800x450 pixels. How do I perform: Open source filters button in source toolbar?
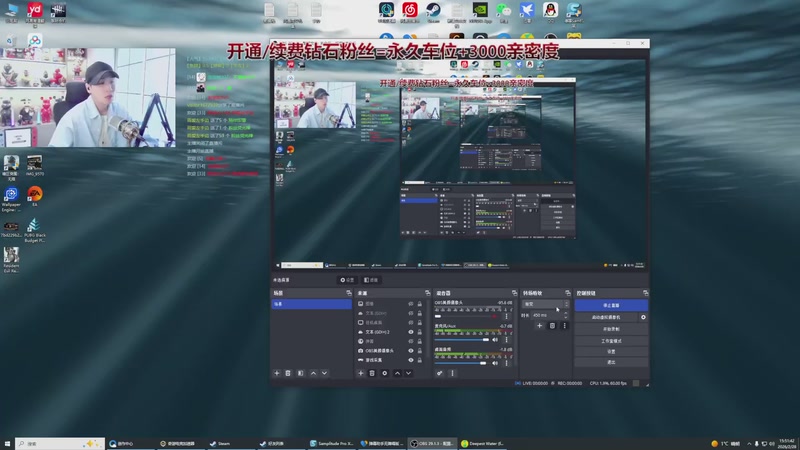371,280
